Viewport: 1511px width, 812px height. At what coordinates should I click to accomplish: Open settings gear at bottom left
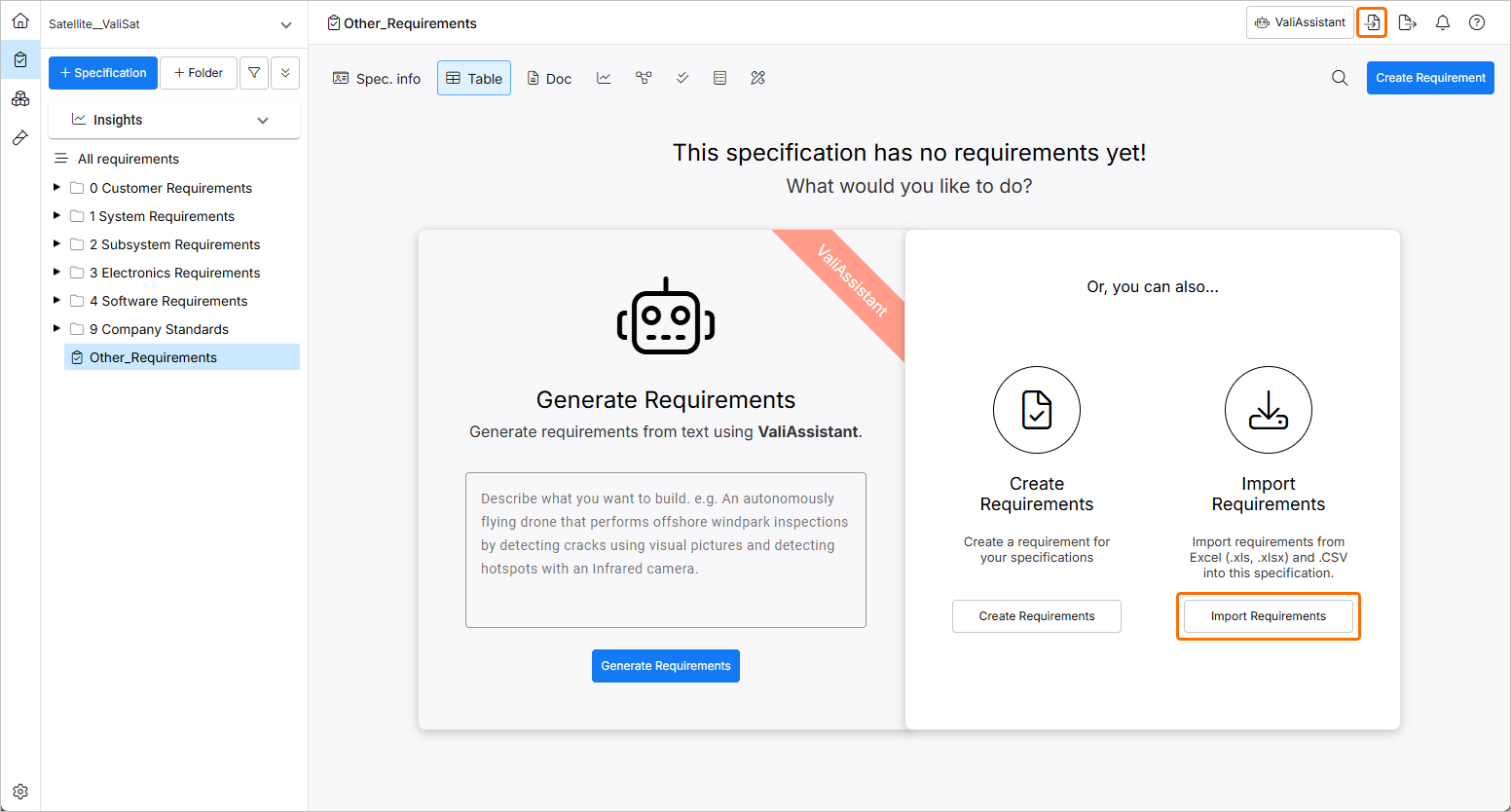coord(20,792)
